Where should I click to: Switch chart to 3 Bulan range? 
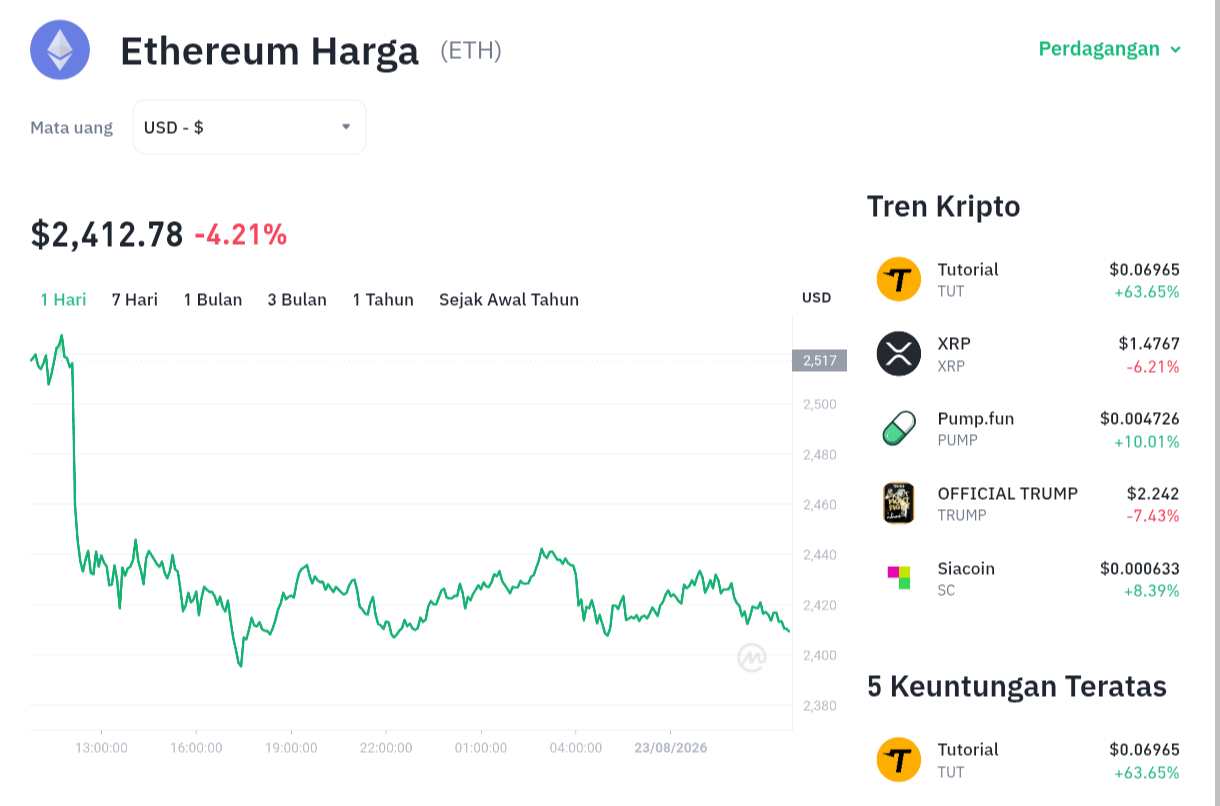coord(297,299)
